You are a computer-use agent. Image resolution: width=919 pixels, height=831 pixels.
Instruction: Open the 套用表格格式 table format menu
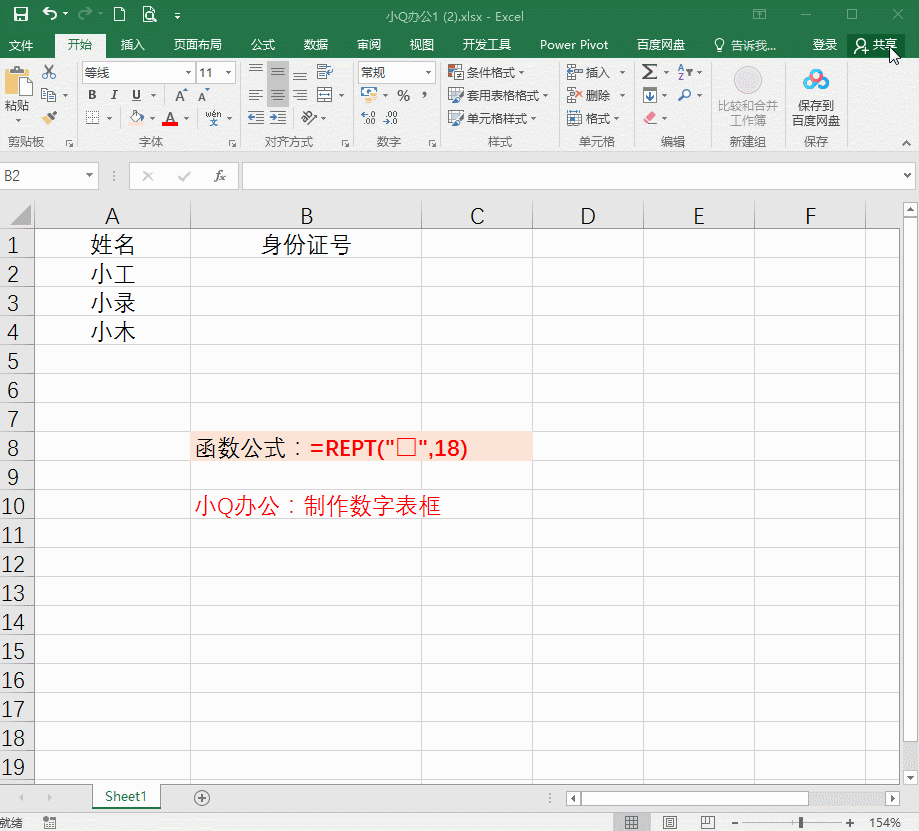[498, 95]
